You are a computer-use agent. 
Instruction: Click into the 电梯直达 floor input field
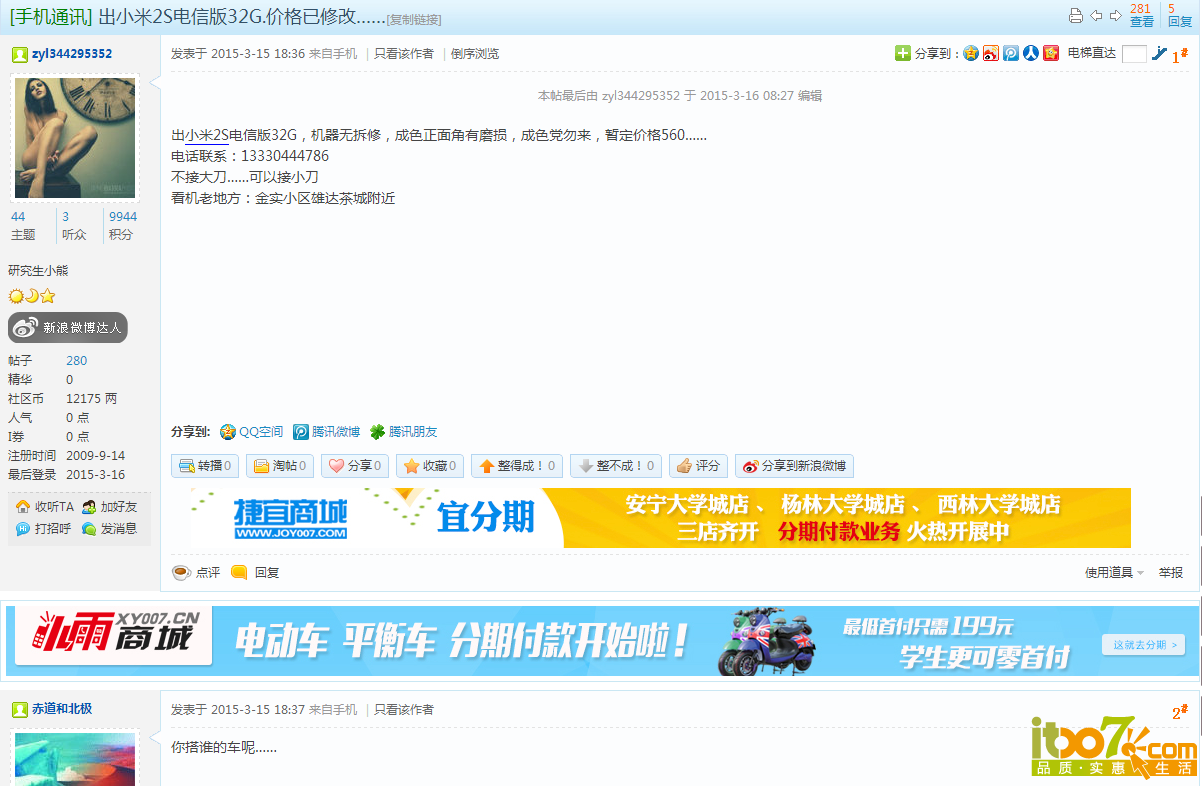(x=1134, y=54)
